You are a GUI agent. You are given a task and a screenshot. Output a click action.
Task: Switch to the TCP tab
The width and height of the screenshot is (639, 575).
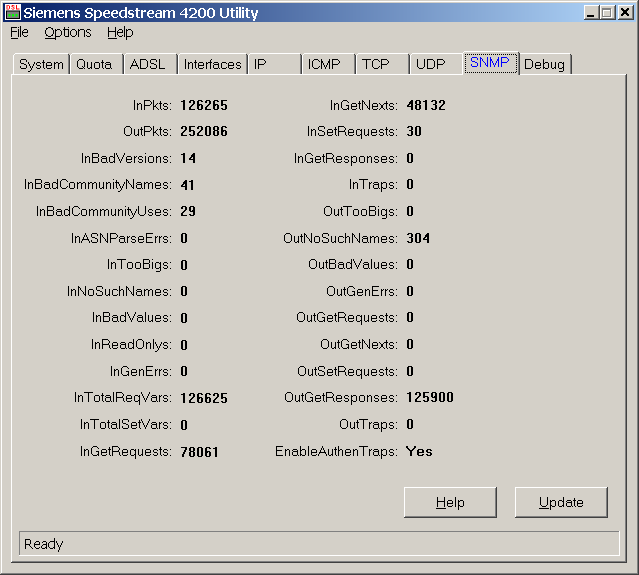(x=383, y=64)
